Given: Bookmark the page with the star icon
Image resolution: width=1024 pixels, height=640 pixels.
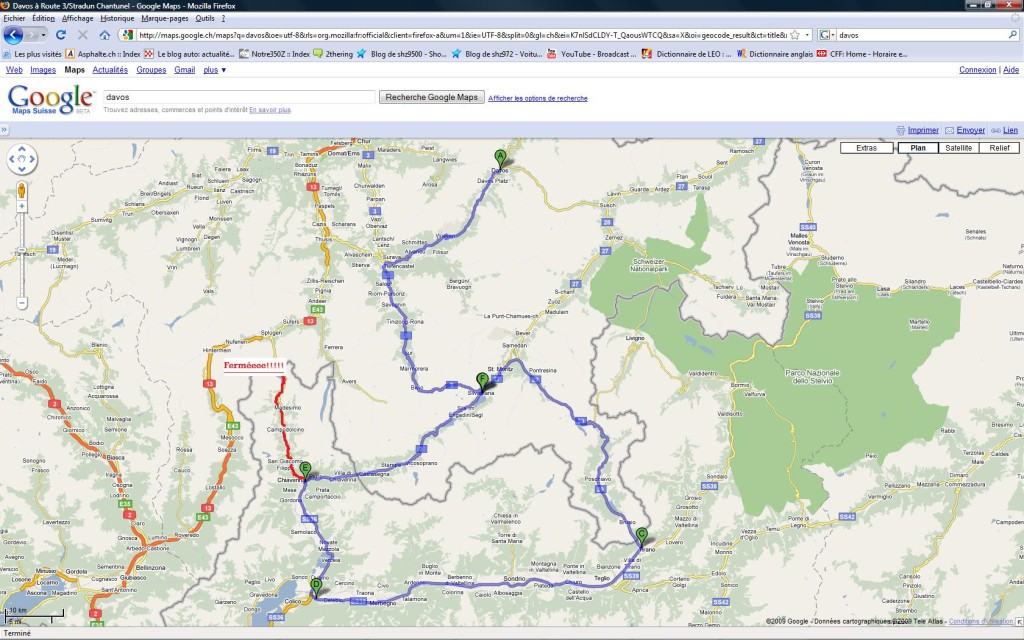Looking at the screenshot, I should coord(794,34).
